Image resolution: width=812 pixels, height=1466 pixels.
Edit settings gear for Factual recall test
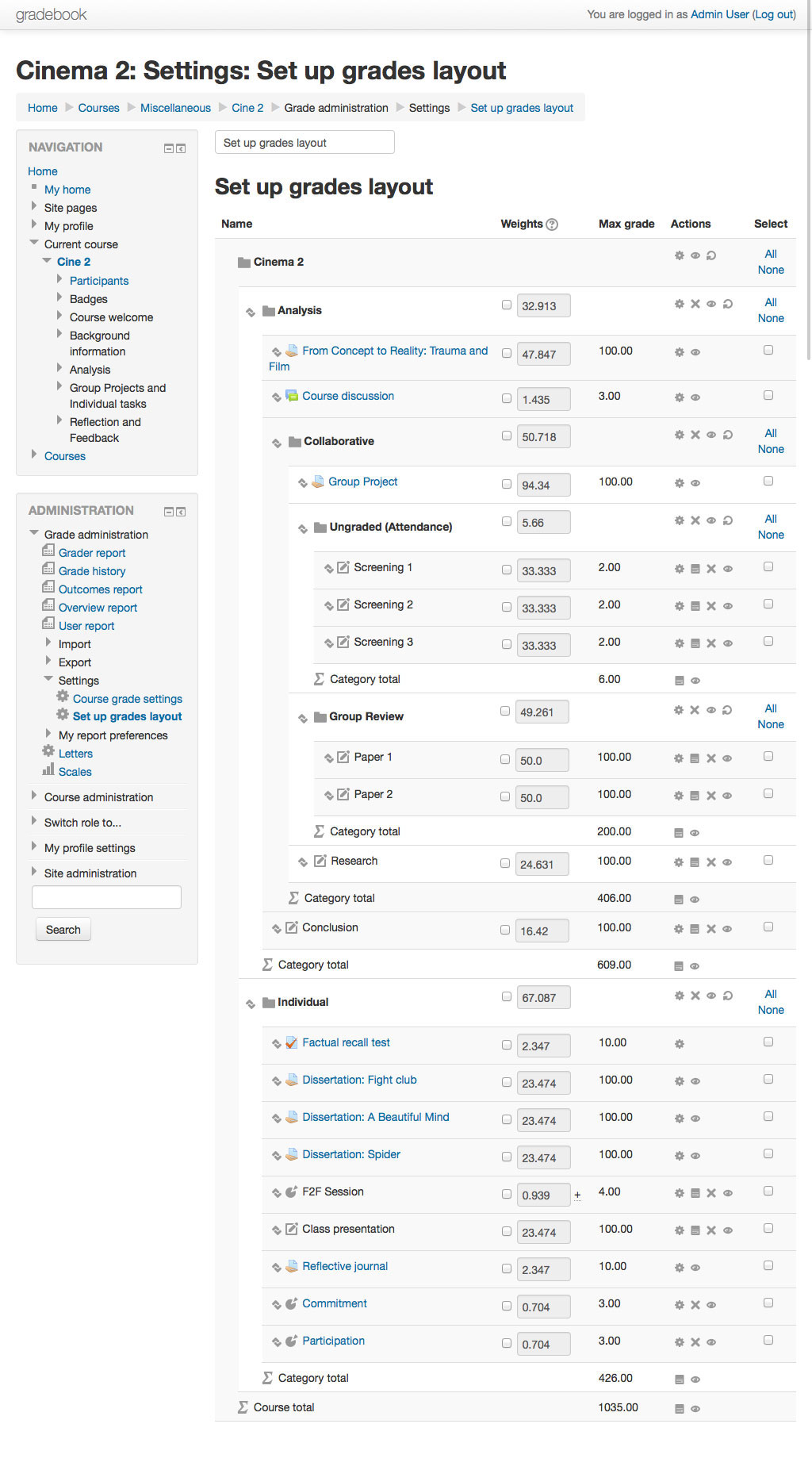(x=679, y=1044)
